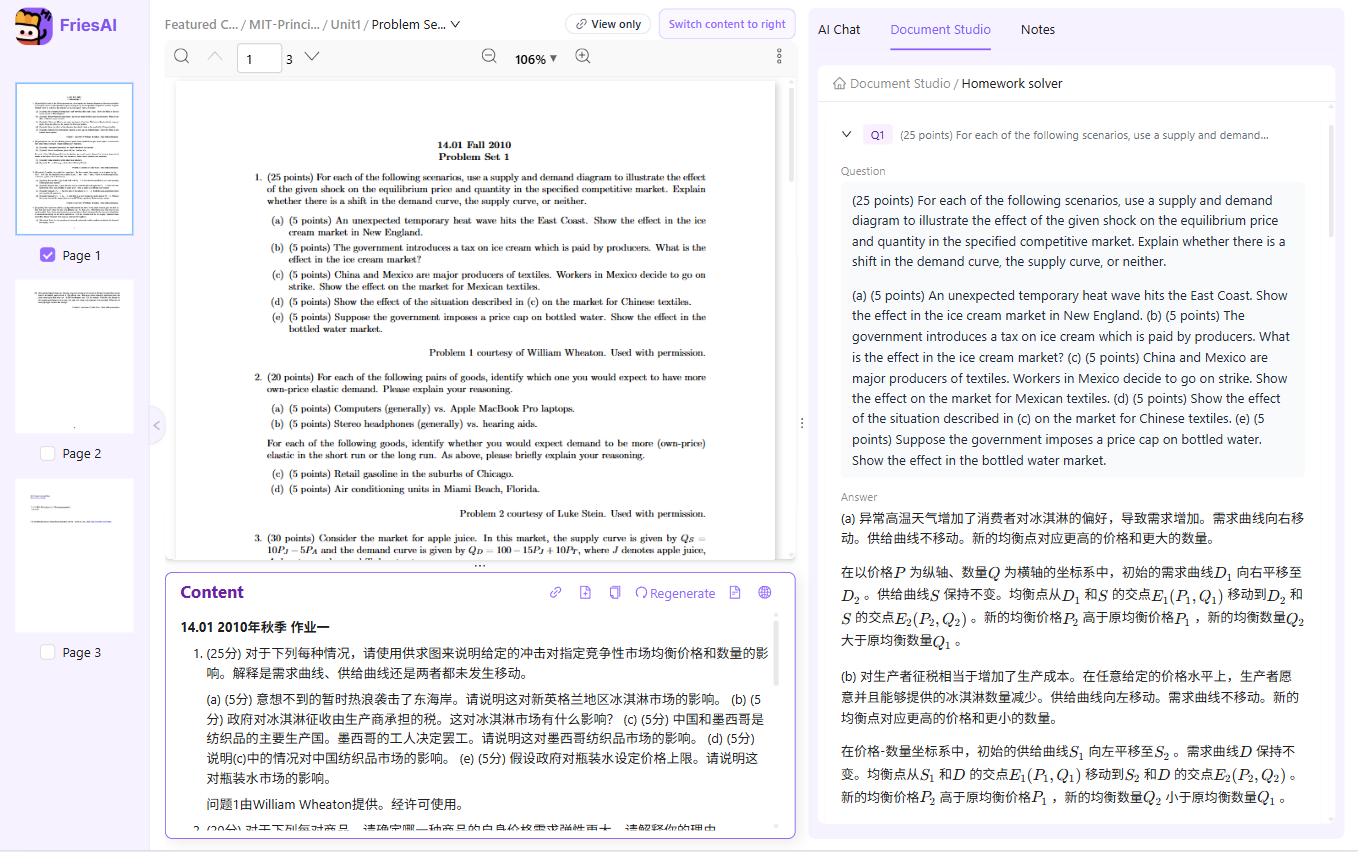Select the Page 2 thumbnail
Viewport: 1358px width, 852px height.
[75, 357]
